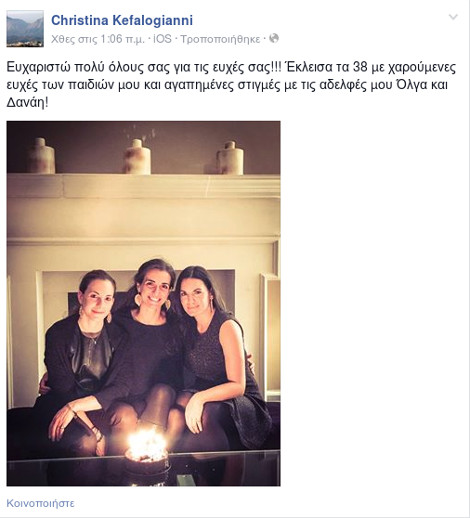Share the post with Κοινοποιήστε
Viewport: 470px width, 518px height.
tap(40, 503)
